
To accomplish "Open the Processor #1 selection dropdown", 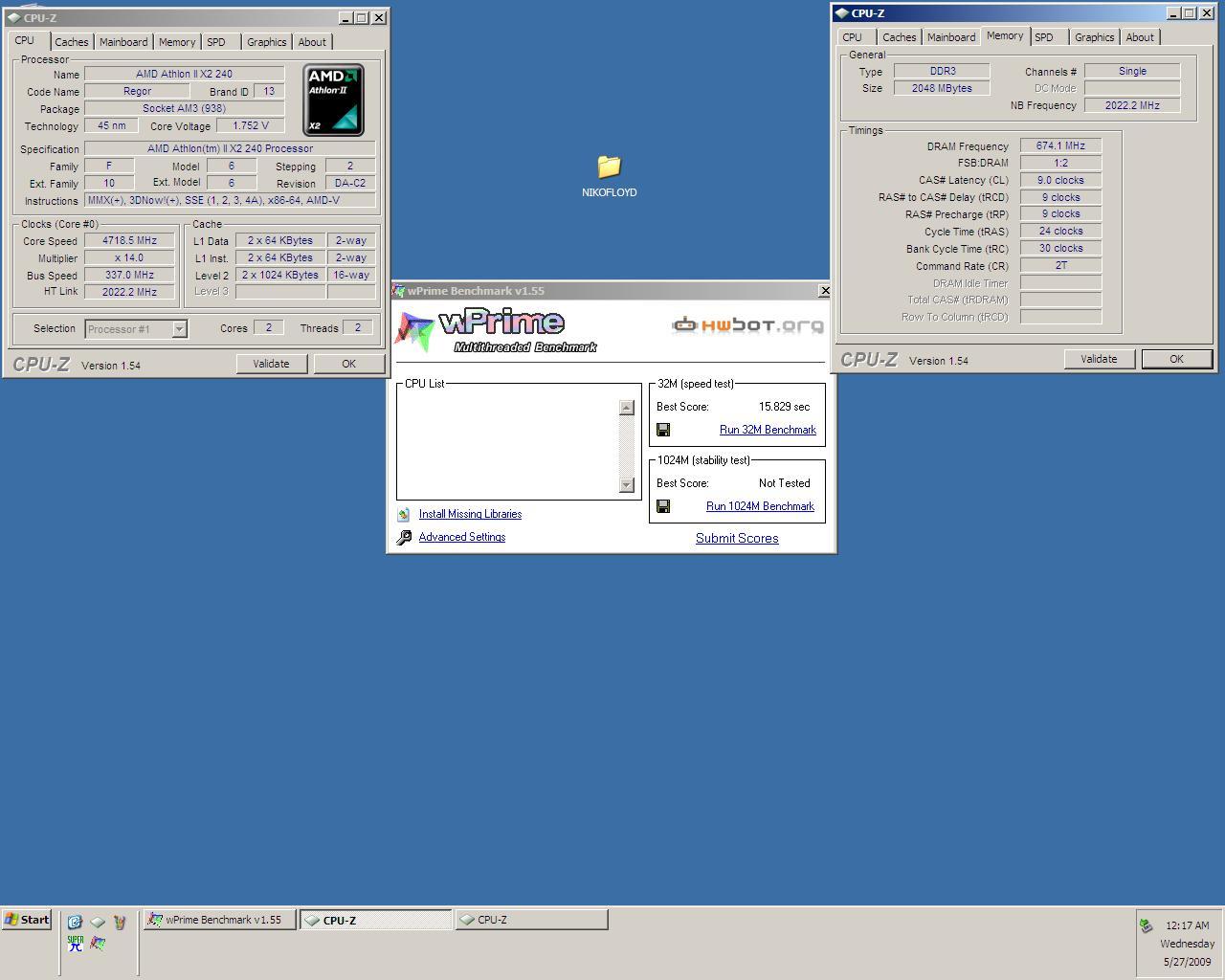I will [x=179, y=328].
